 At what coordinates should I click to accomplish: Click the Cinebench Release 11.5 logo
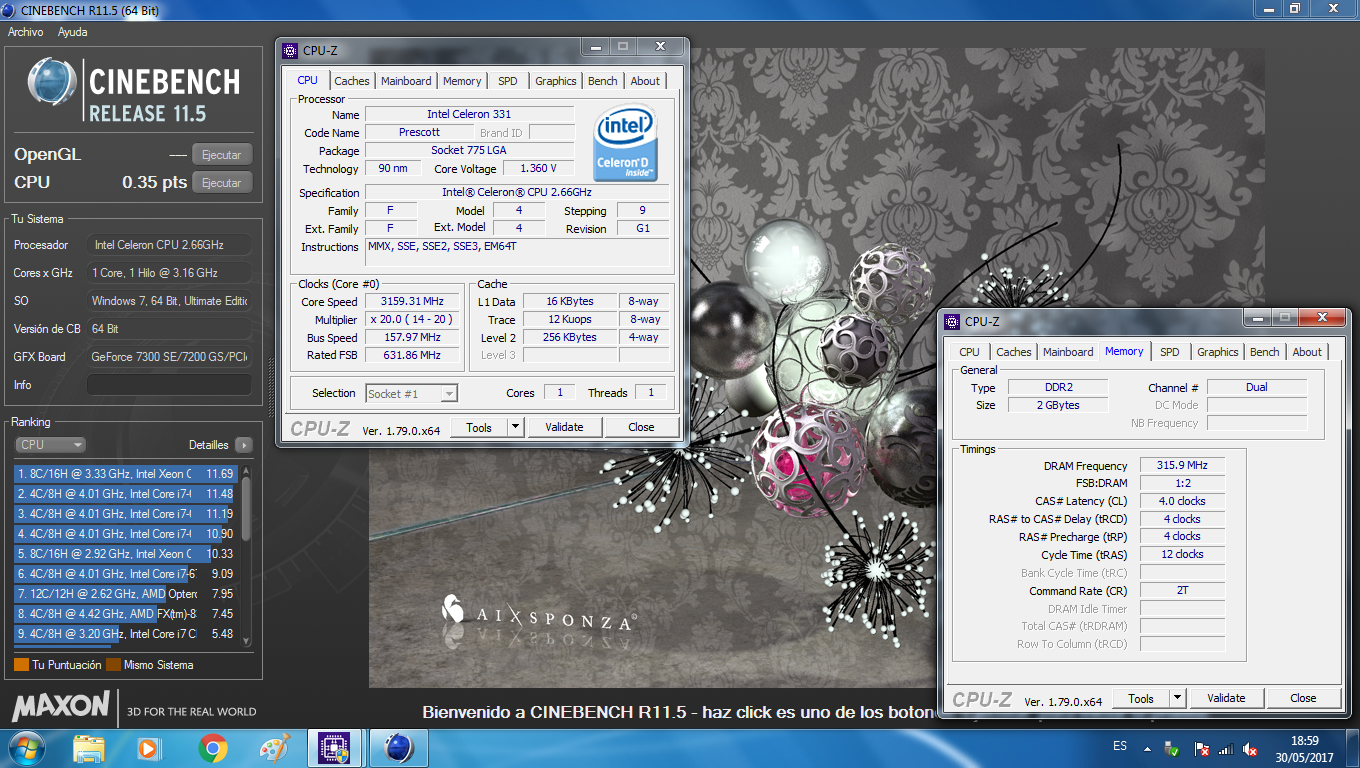(x=135, y=90)
